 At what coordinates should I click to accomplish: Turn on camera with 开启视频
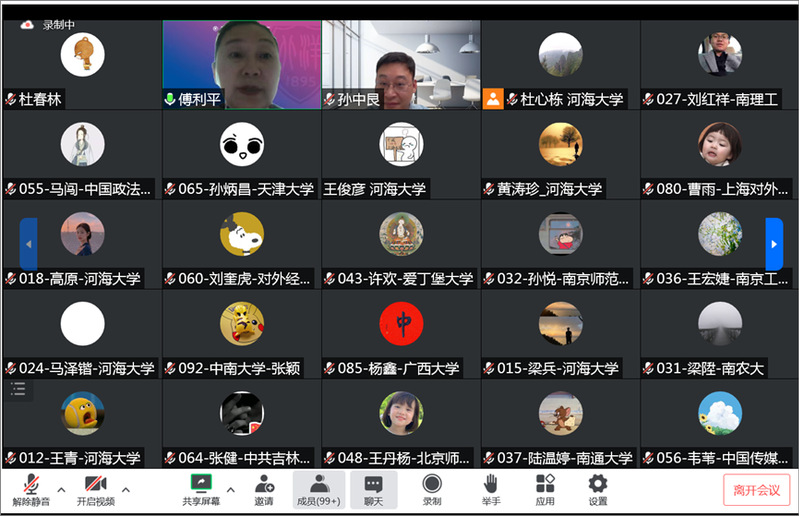(95, 484)
